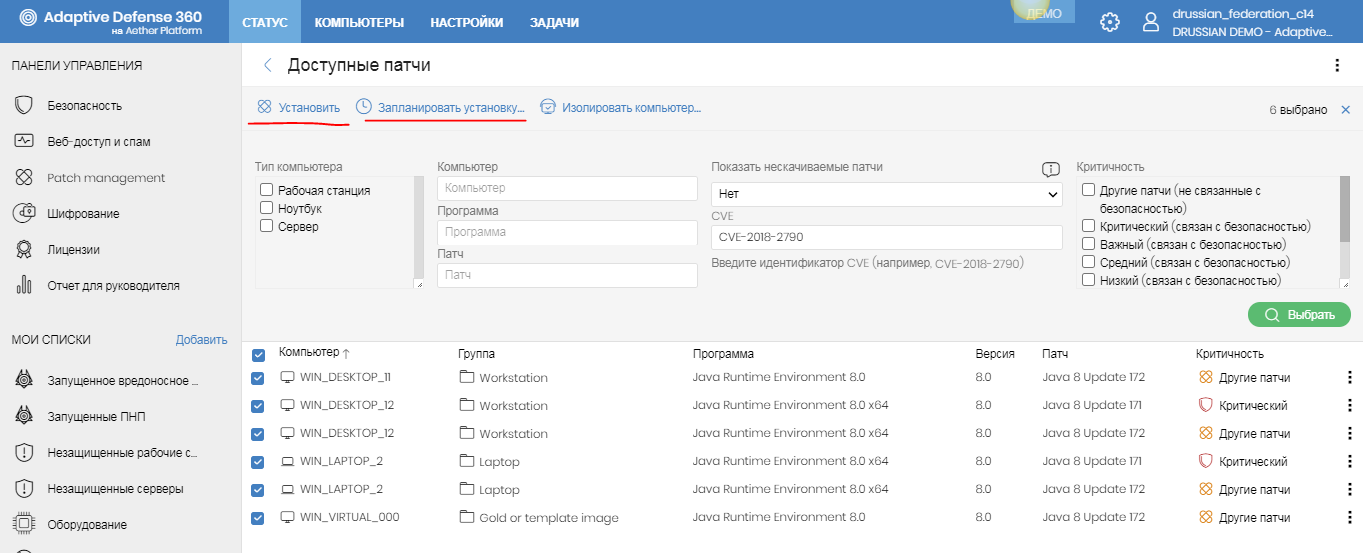Viewport: 1363px width, 553px height.
Task: Click the Добавить link in Мои списки
Action: 201,340
